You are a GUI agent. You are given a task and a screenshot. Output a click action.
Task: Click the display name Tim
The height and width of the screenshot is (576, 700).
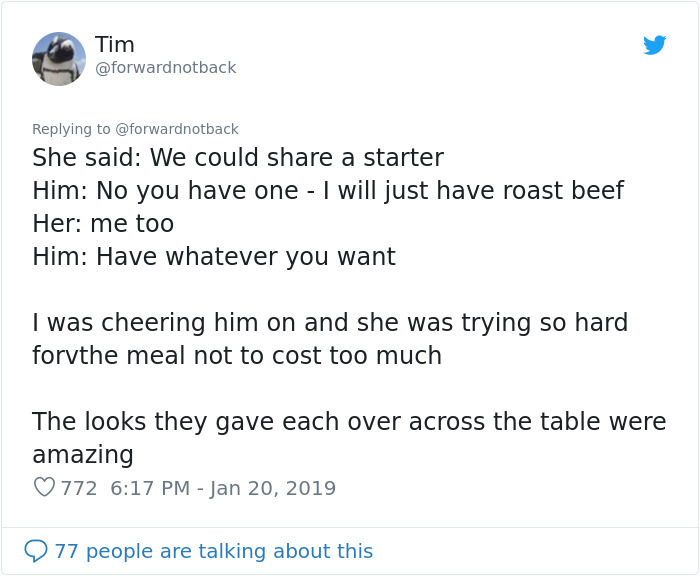tap(115, 44)
